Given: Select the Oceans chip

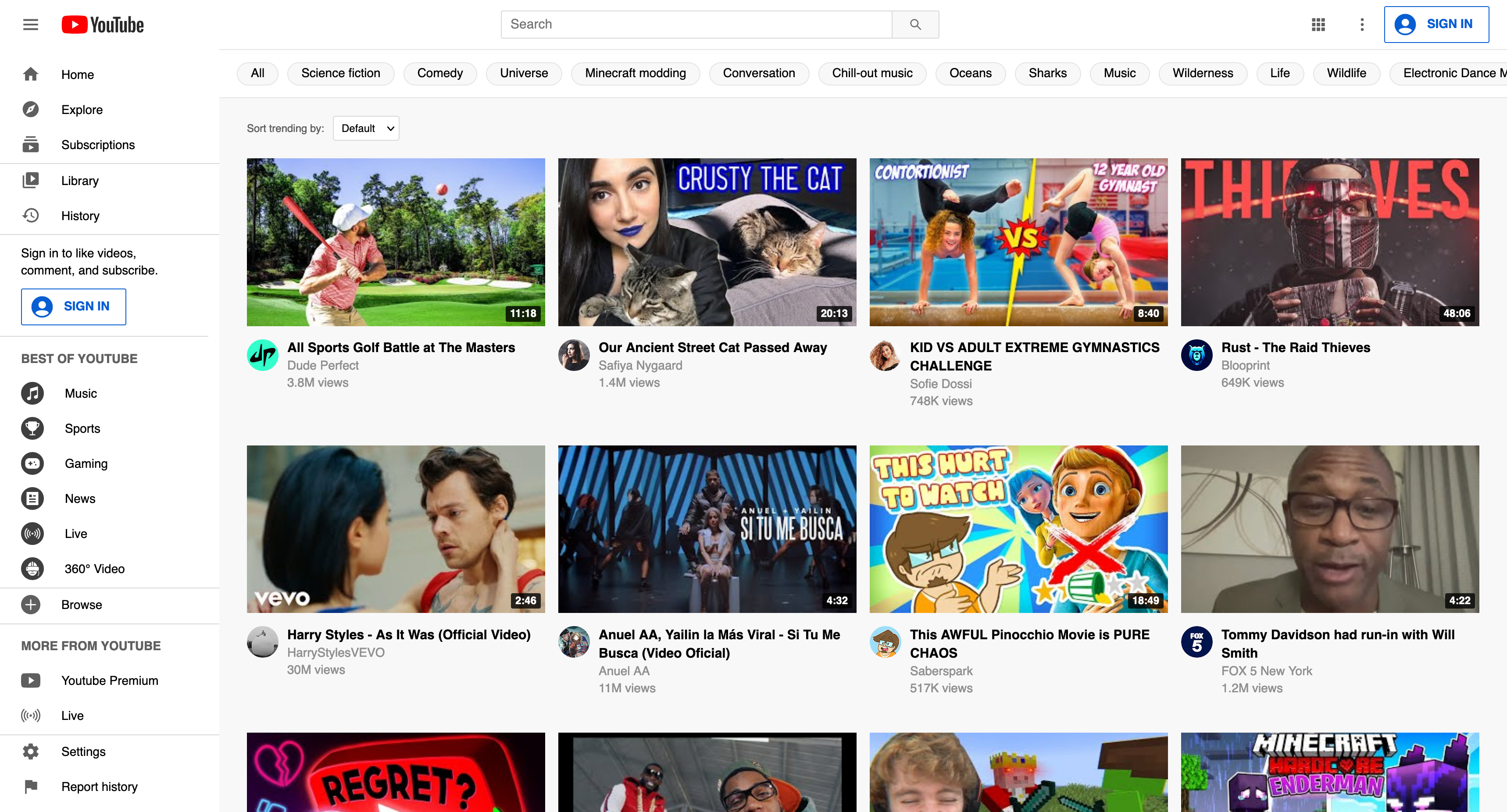Looking at the screenshot, I should 971,73.
